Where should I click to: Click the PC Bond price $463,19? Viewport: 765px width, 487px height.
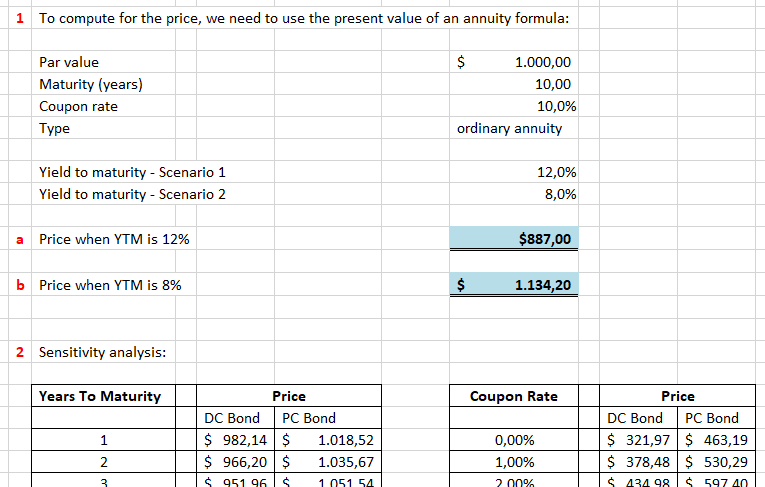coord(713,440)
